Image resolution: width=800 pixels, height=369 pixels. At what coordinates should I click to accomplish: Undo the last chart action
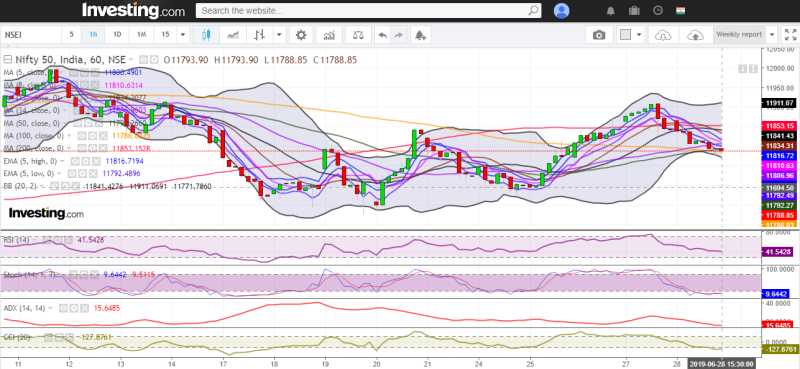point(383,35)
